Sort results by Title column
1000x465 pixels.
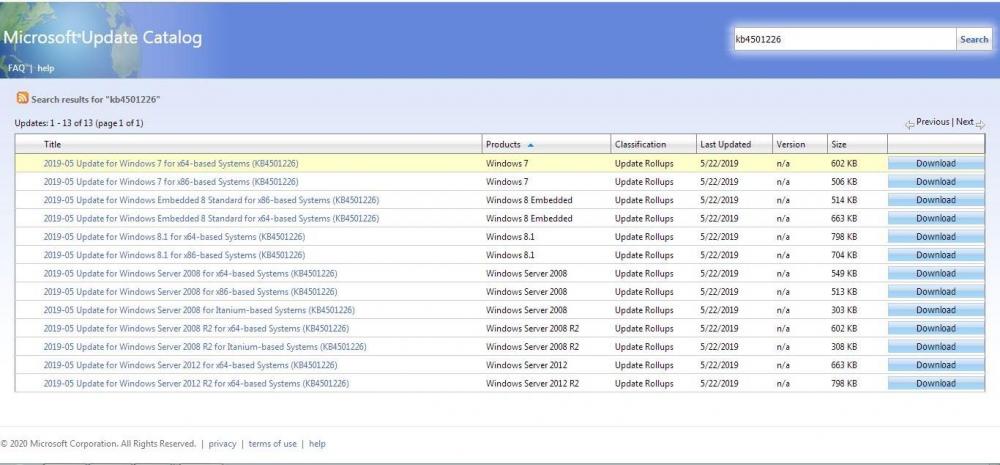(53, 144)
